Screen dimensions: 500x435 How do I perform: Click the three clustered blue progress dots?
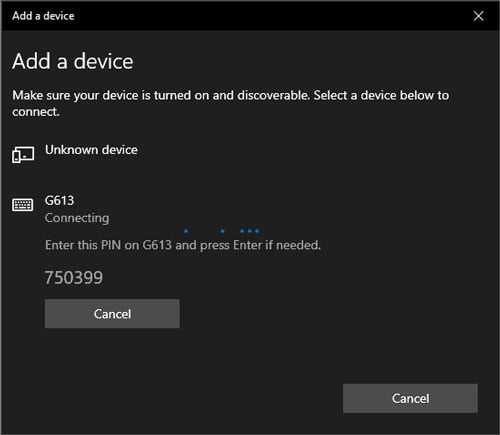249,231
